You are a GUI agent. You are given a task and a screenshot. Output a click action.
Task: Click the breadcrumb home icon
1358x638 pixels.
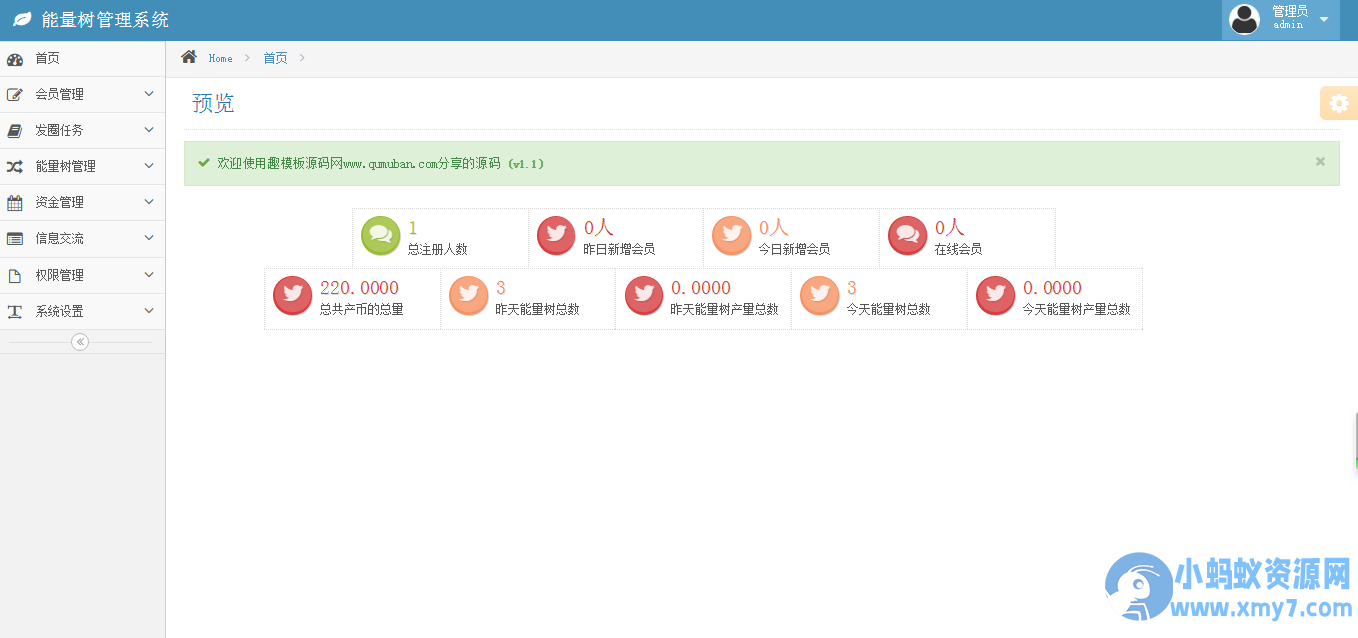[189, 57]
